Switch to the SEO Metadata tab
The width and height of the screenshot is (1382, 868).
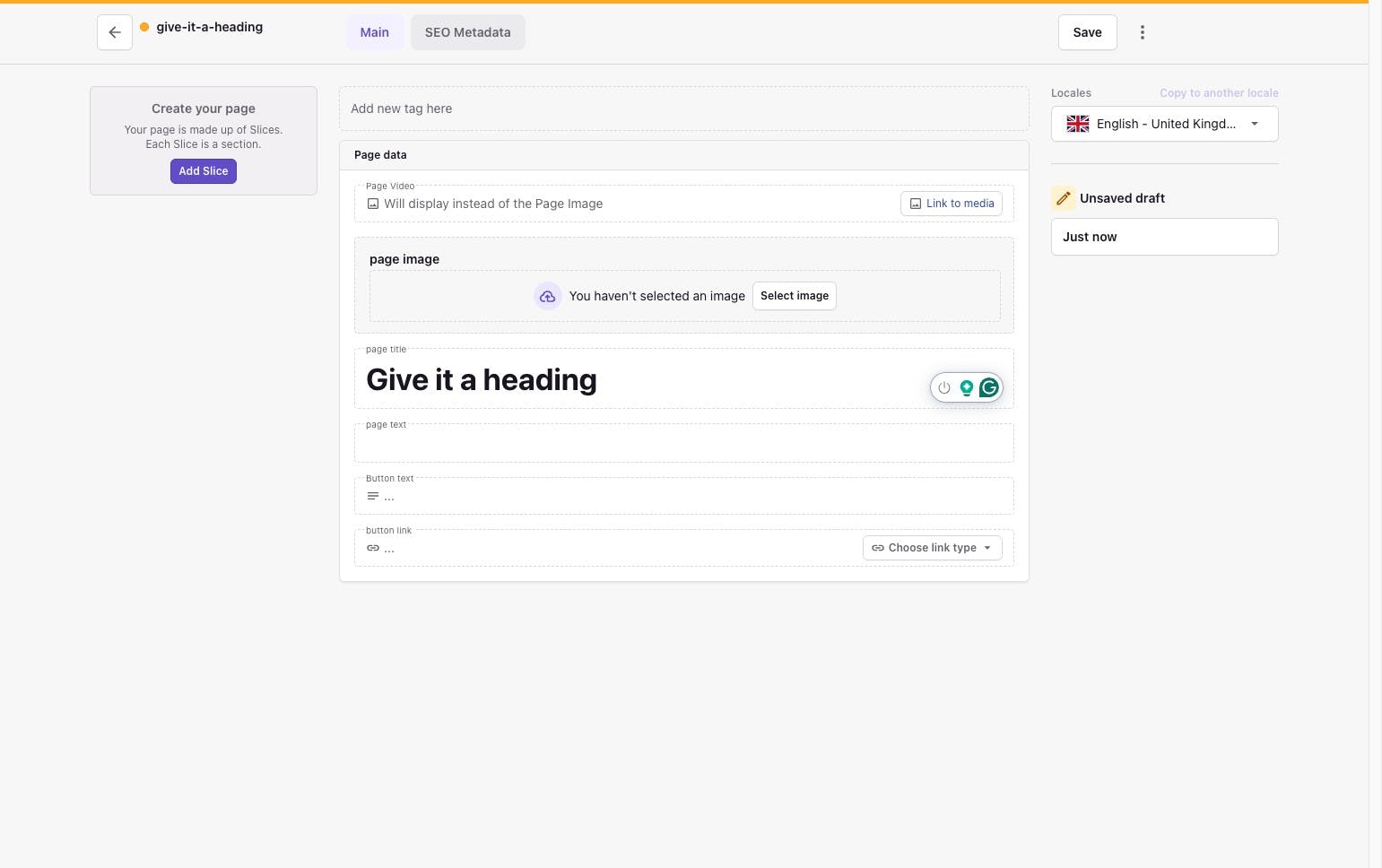pos(467,33)
